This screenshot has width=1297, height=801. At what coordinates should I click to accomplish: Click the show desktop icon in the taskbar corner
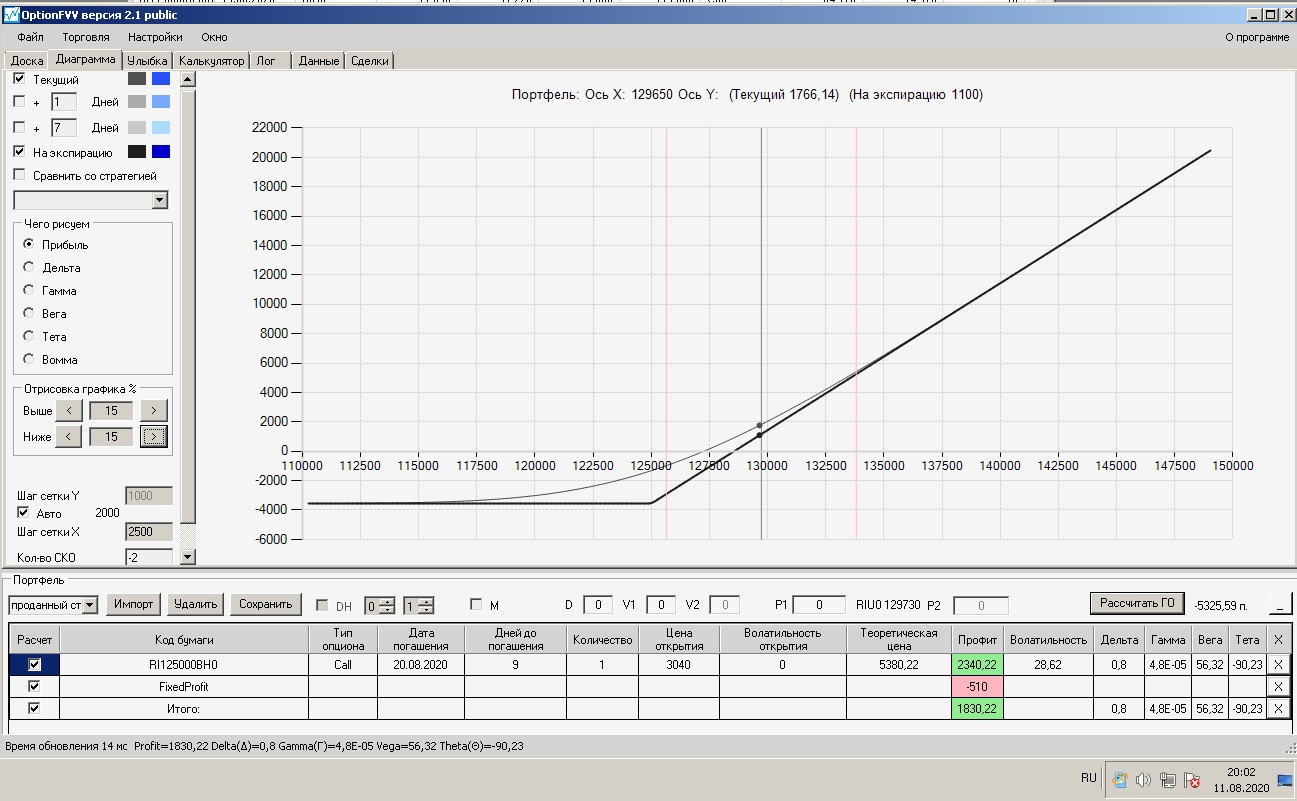click(1284, 780)
